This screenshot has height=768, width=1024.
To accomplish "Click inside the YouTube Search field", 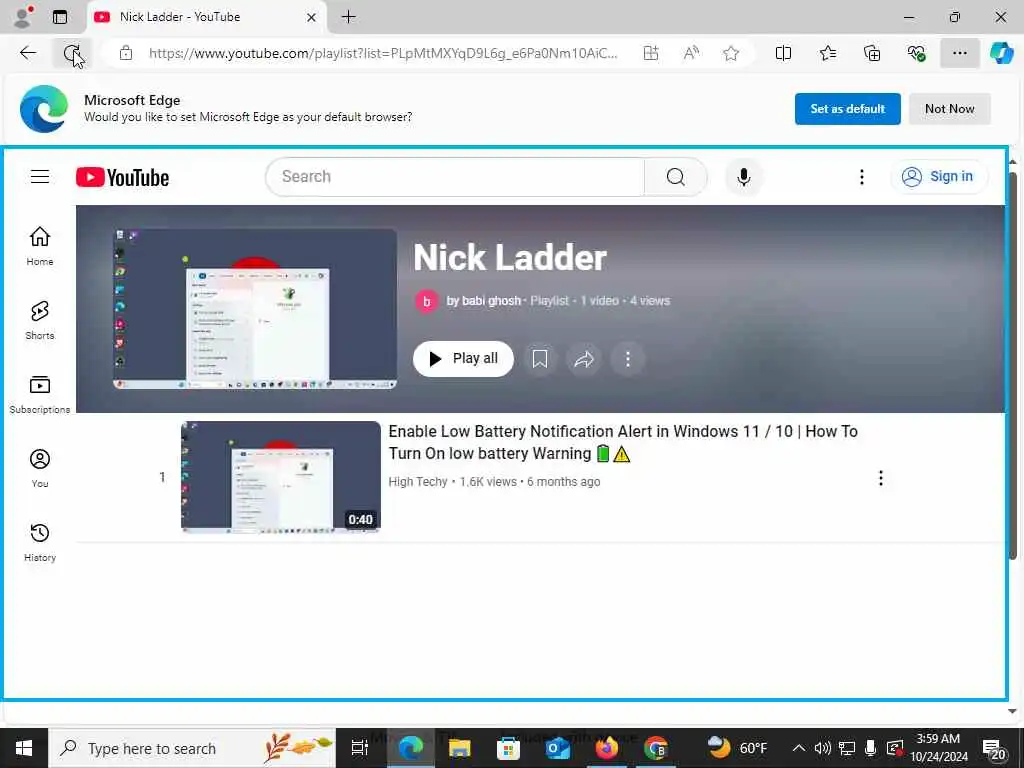I will point(455,176).
